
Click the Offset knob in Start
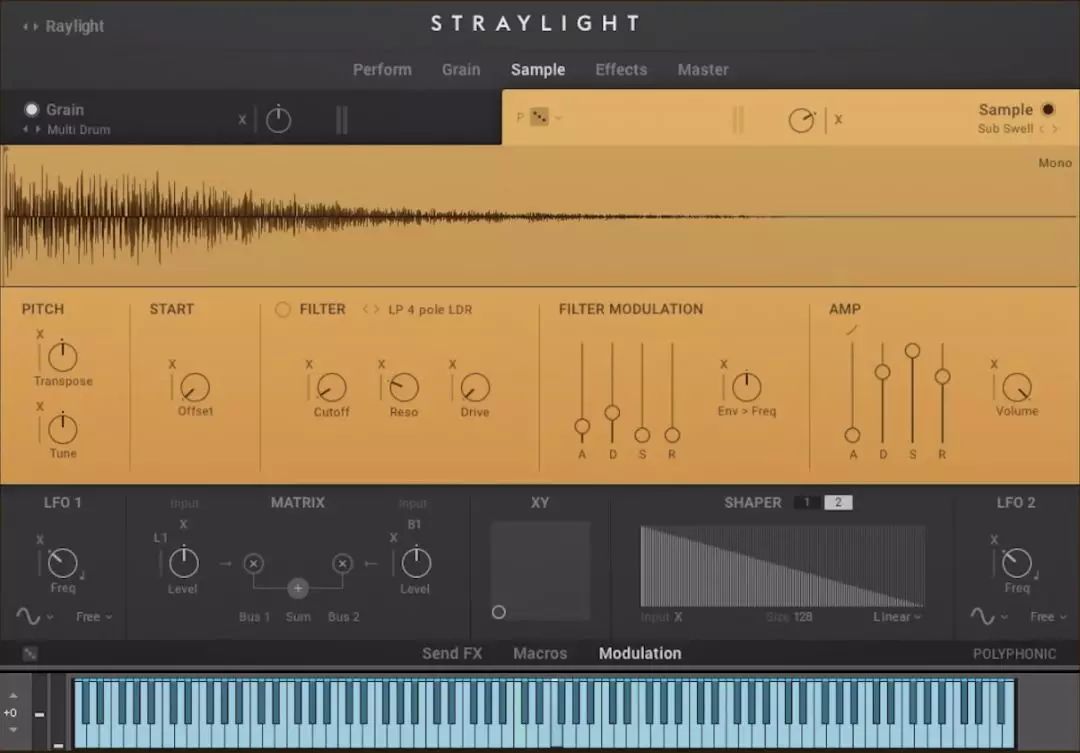(195, 387)
